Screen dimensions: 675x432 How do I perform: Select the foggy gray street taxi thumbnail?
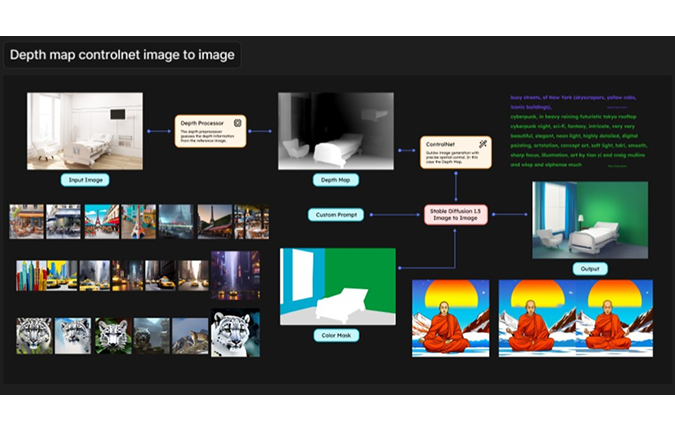tap(95, 275)
